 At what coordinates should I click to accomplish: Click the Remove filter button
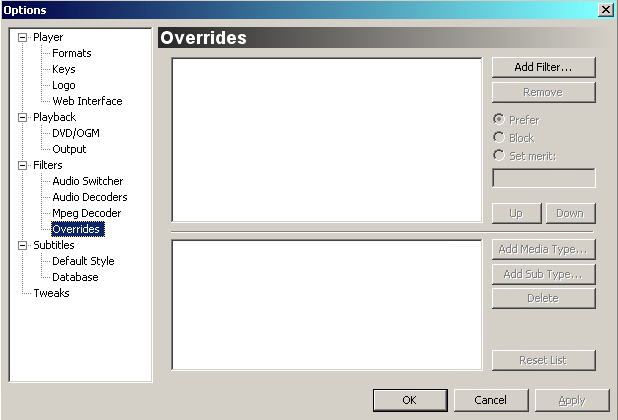(544, 92)
